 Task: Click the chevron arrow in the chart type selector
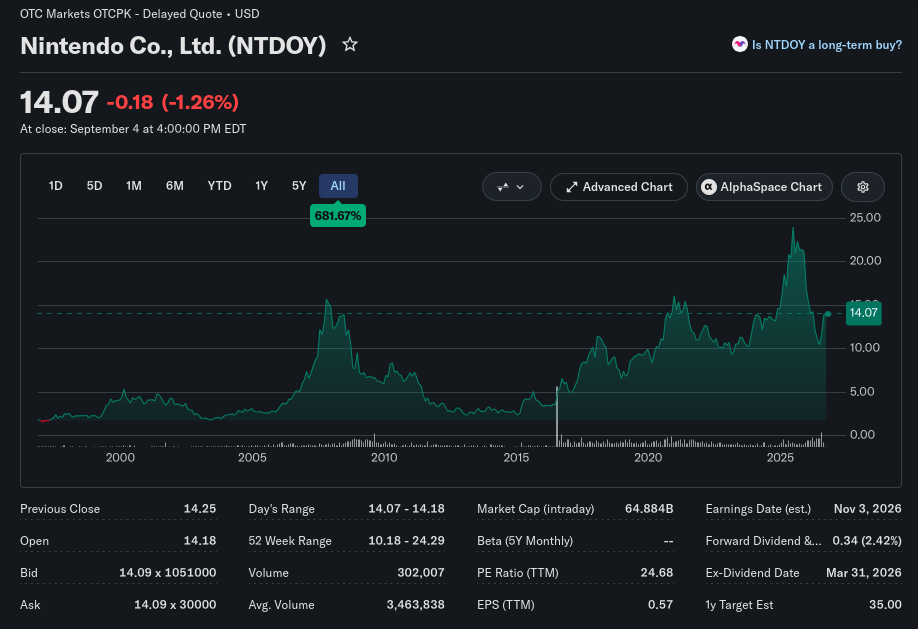[520, 187]
